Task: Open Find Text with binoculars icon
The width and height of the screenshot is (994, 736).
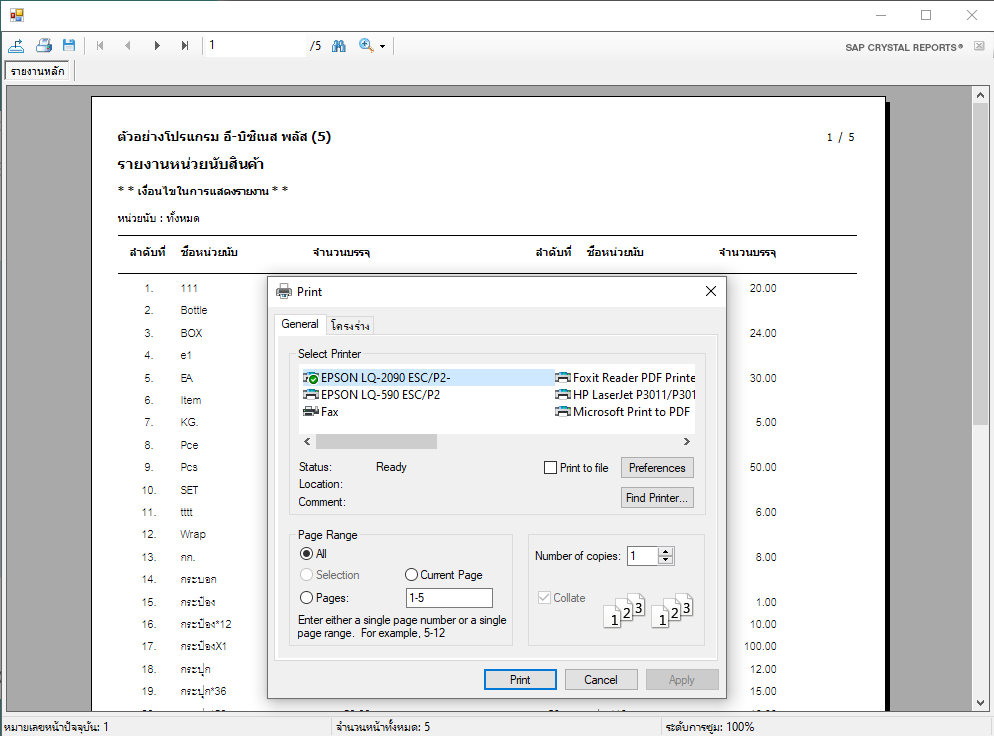Action: pos(338,45)
